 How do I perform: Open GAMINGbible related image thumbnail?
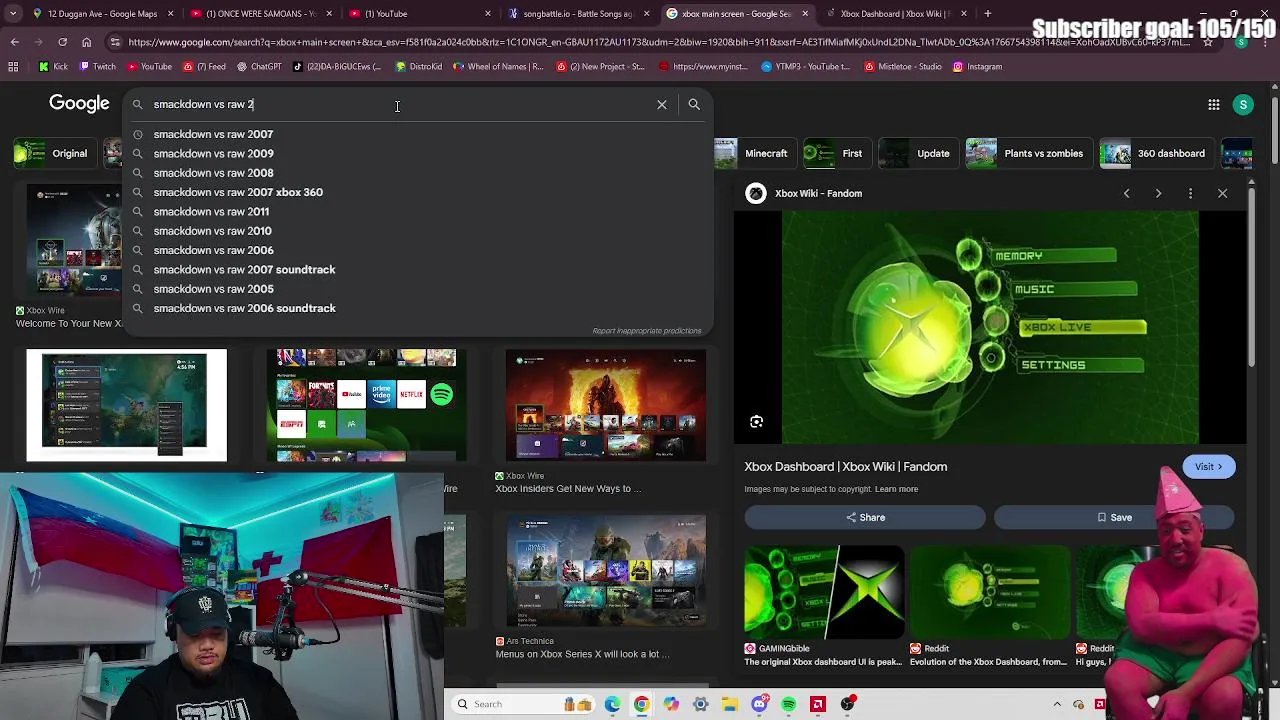pyautogui.click(x=824, y=593)
